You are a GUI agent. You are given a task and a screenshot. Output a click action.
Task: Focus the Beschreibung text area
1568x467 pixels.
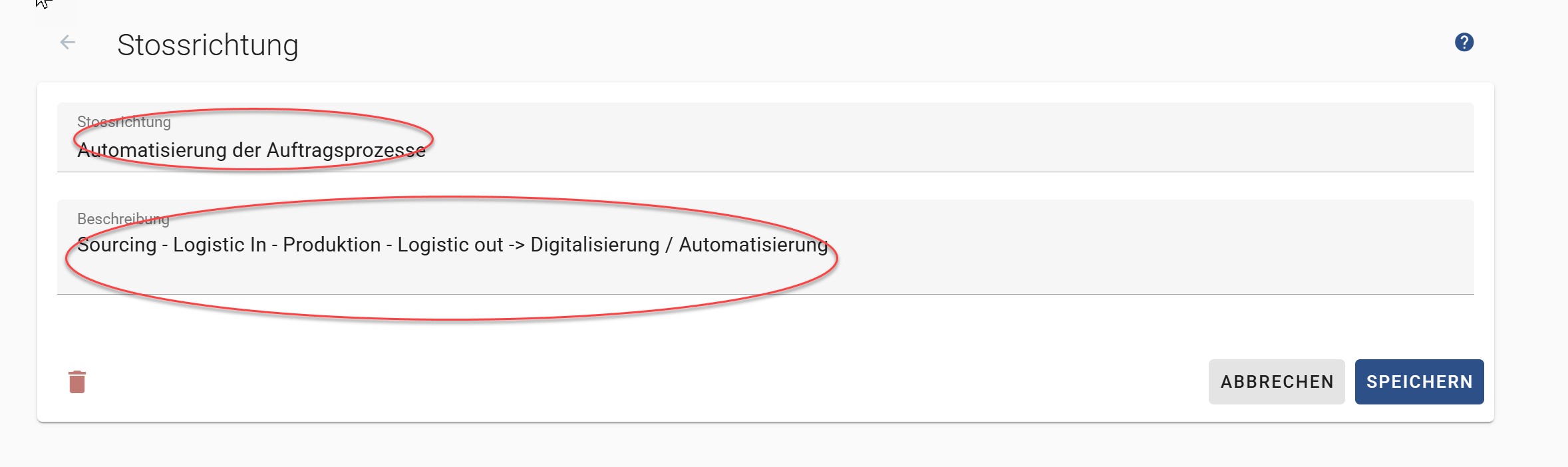[765, 247]
